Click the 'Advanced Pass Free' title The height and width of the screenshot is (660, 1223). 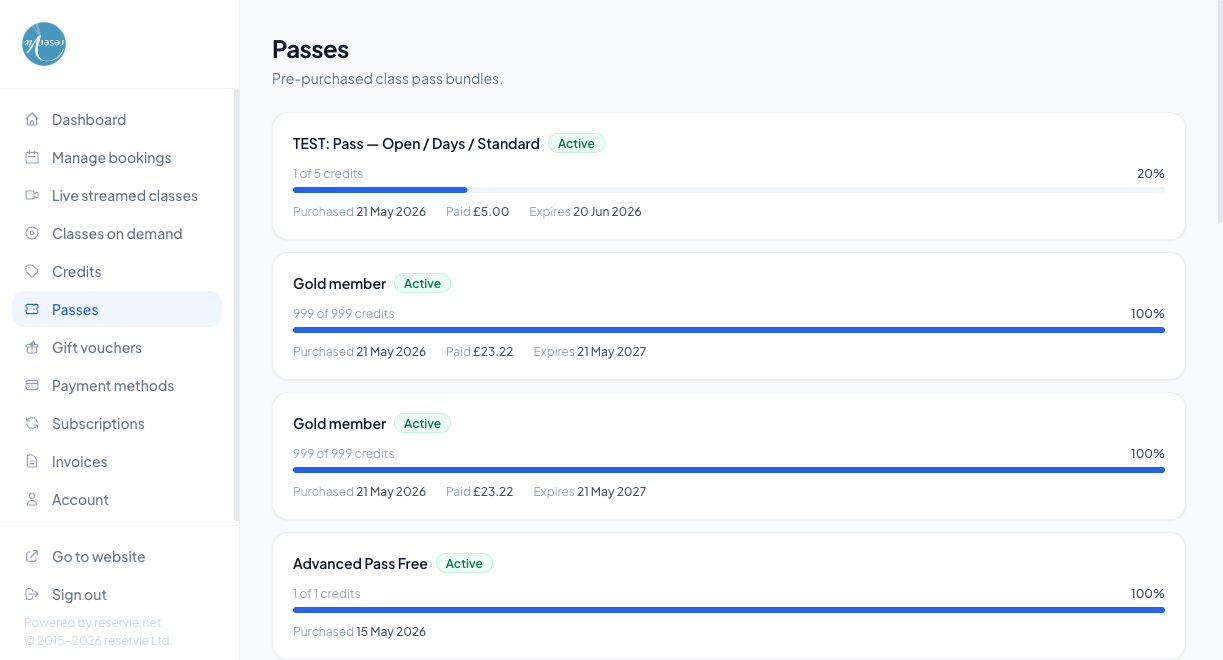(x=360, y=564)
